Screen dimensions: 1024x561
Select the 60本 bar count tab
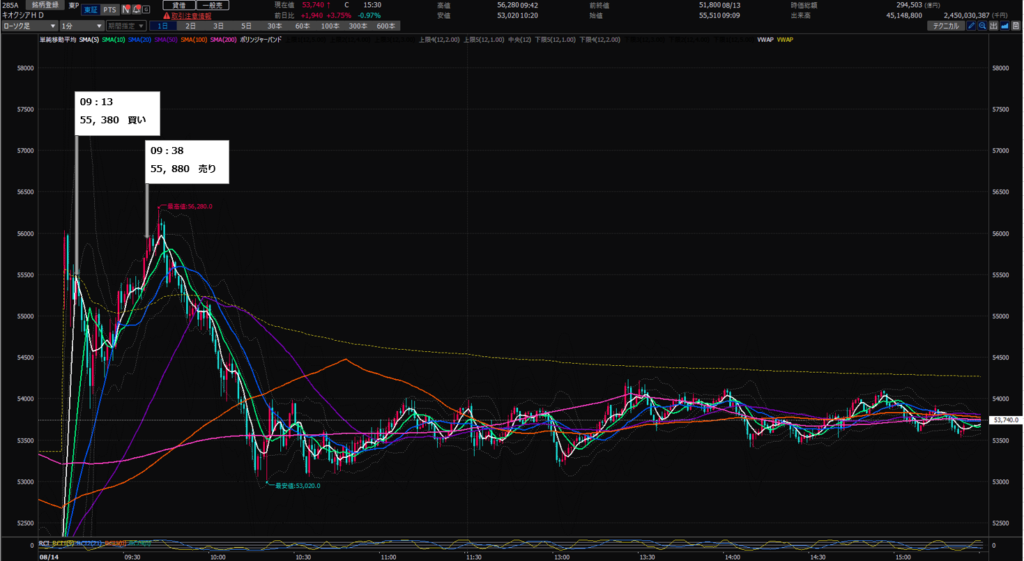pyautogui.click(x=302, y=26)
